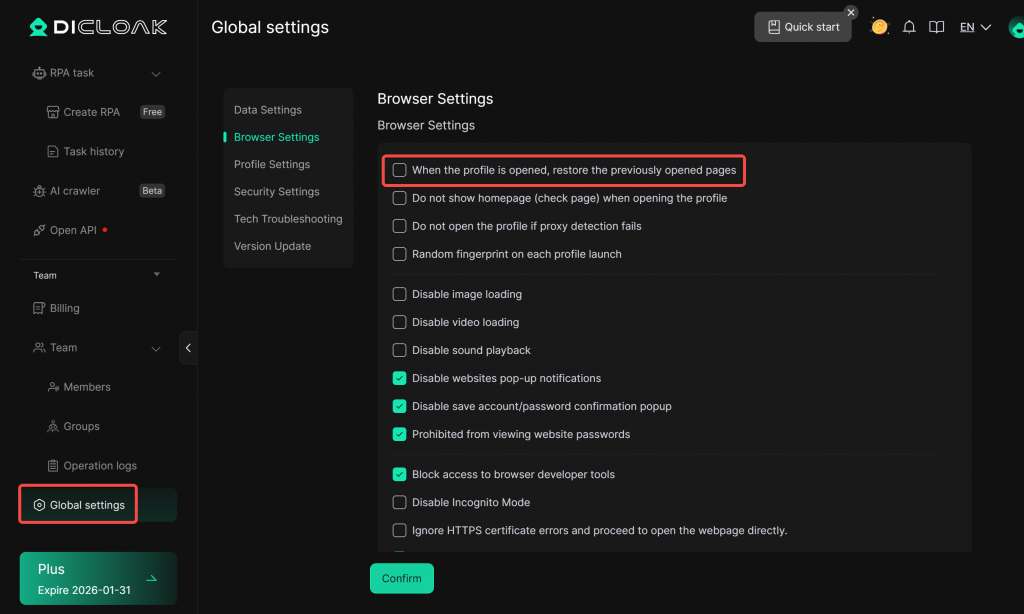Screen dimensions: 1024x614
Task: Click the Task history icon
Action: (x=54, y=152)
